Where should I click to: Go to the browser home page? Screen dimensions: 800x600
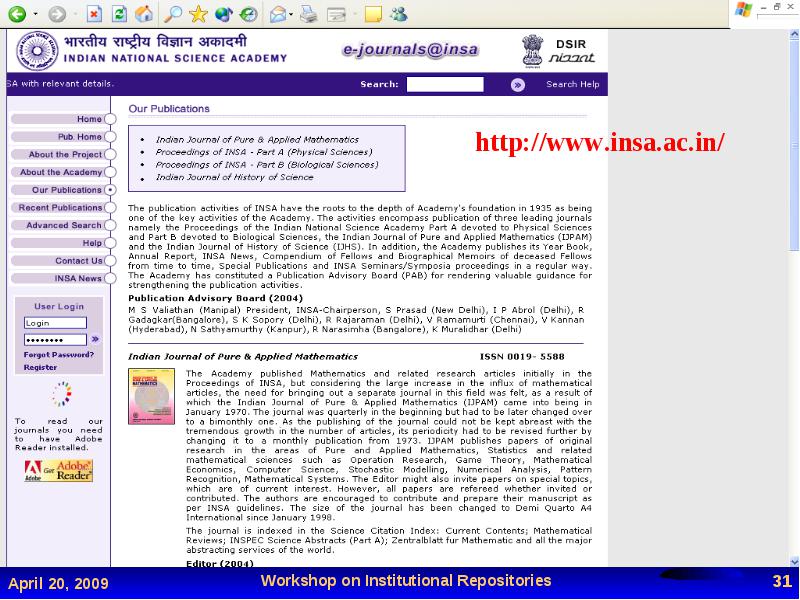pyautogui.click(x=144, y=14)
